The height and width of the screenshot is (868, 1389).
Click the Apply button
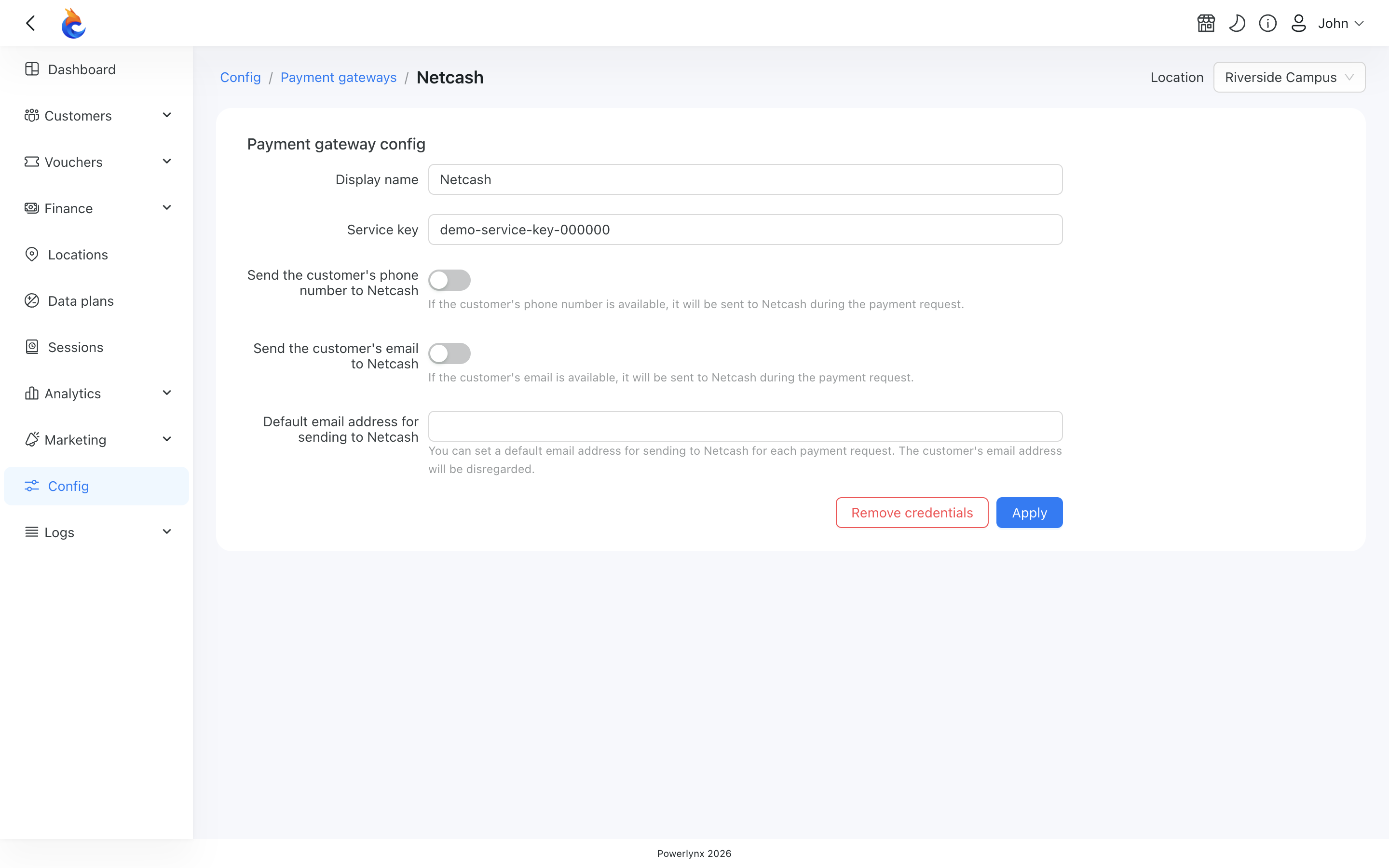[1029, 513]
